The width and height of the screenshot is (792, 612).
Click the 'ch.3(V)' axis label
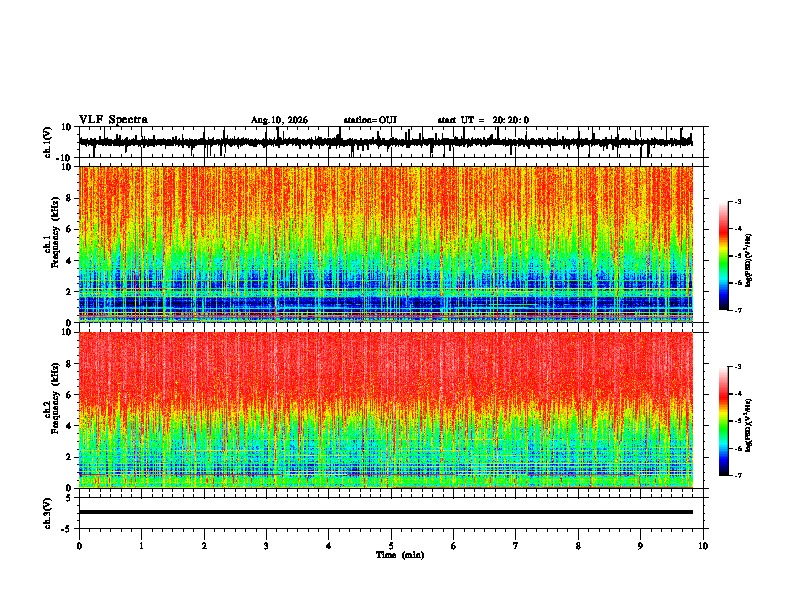(47, 513)
